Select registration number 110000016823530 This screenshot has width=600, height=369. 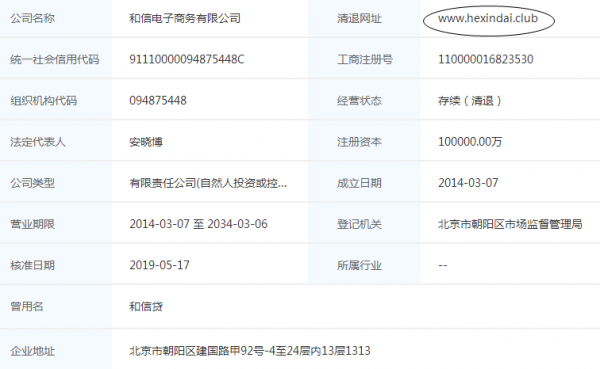click(486, 59)
